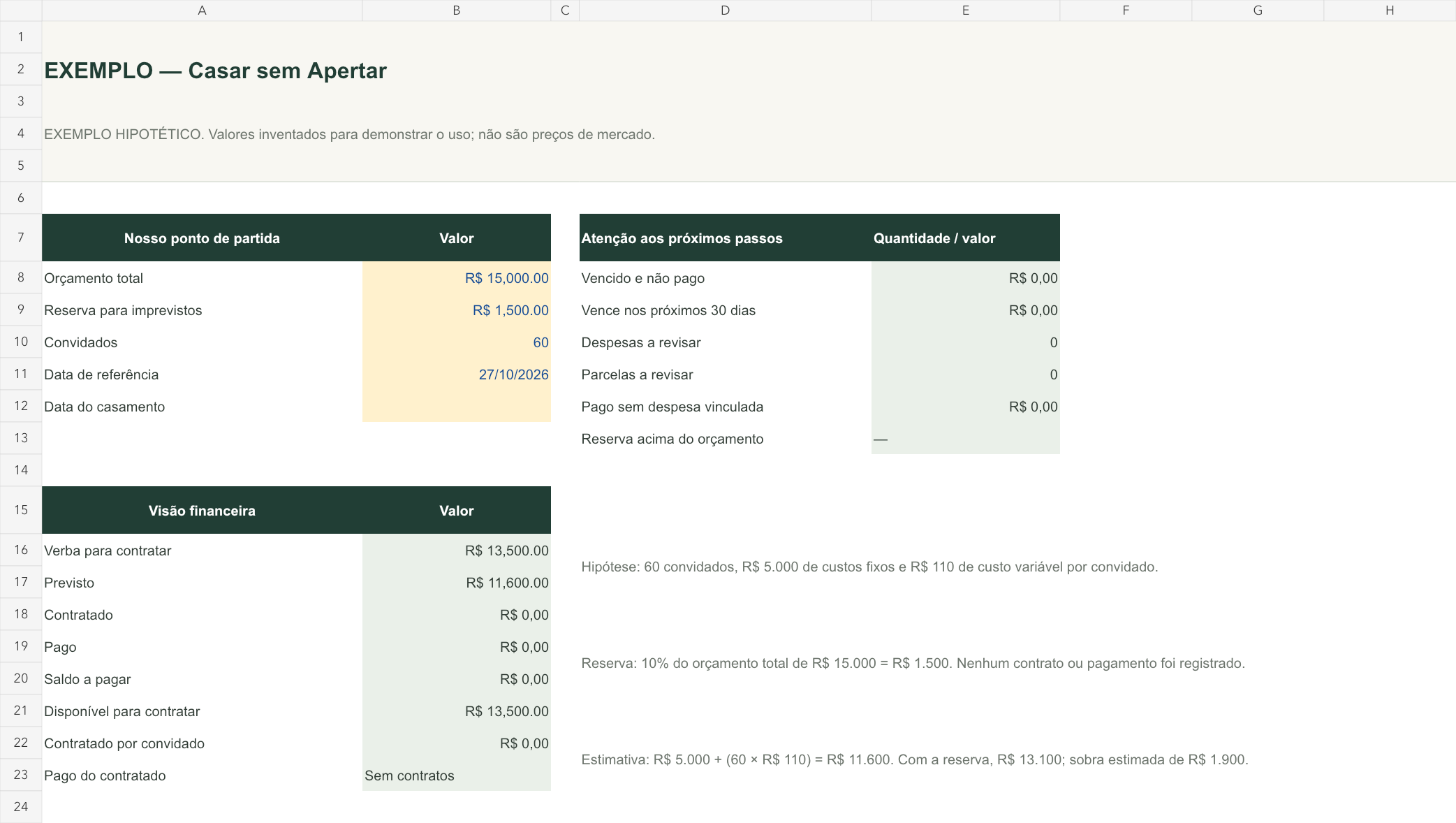Image resolution: width=1456 pixels, height=823 pixels.
Task: Click the 0 value for 'Parcelas a revisar'
Action: (966, 374)
